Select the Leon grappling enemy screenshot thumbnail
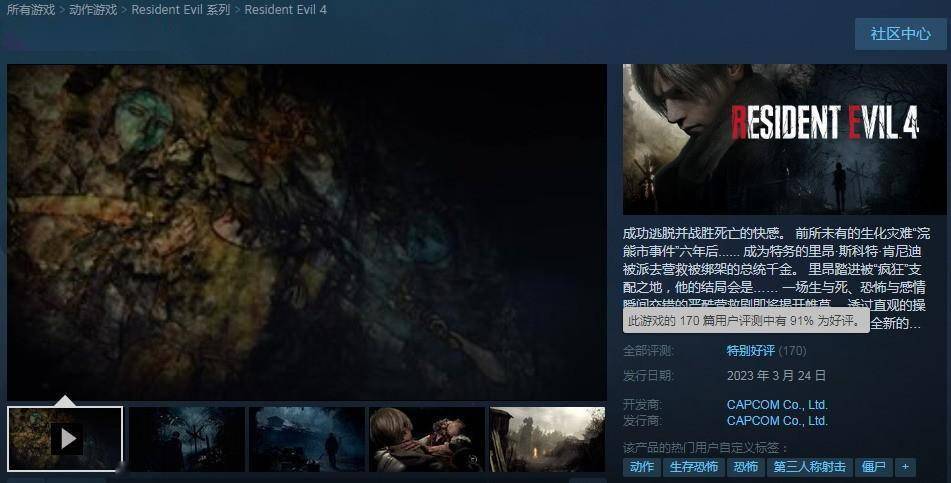Screen dimensions: 951x483 point(427,439)
